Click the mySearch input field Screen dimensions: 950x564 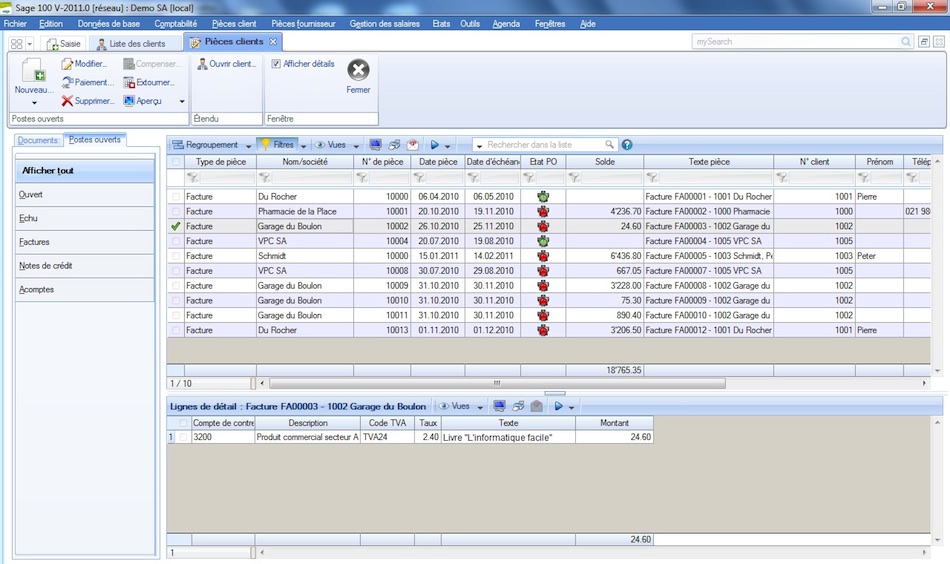coord(796,42)
